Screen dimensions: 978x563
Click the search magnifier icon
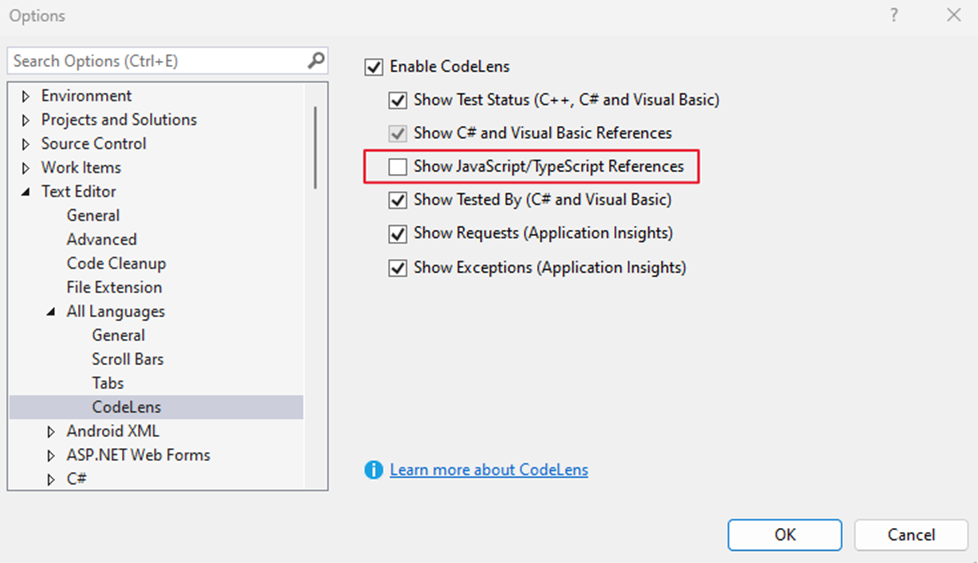pyautogui.click(x=316, y=60)
